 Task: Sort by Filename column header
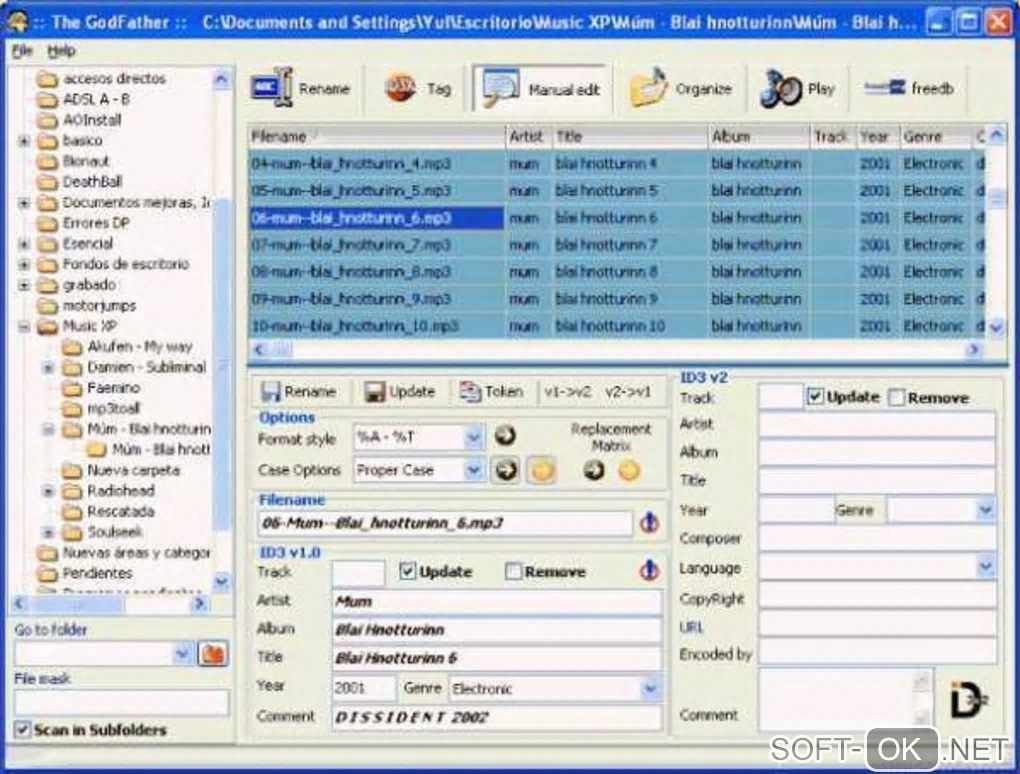tap(376, 137)
